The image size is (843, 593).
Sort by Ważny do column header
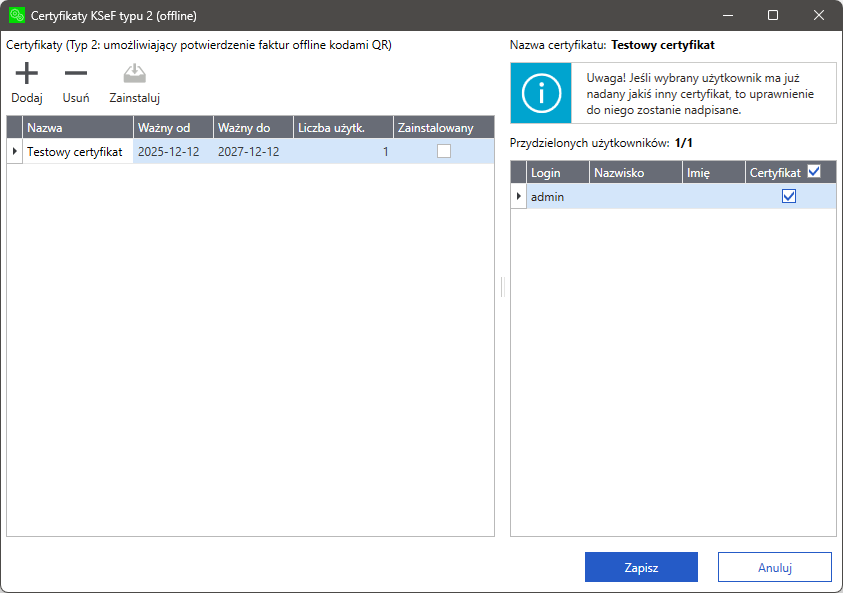click(252, 127)
